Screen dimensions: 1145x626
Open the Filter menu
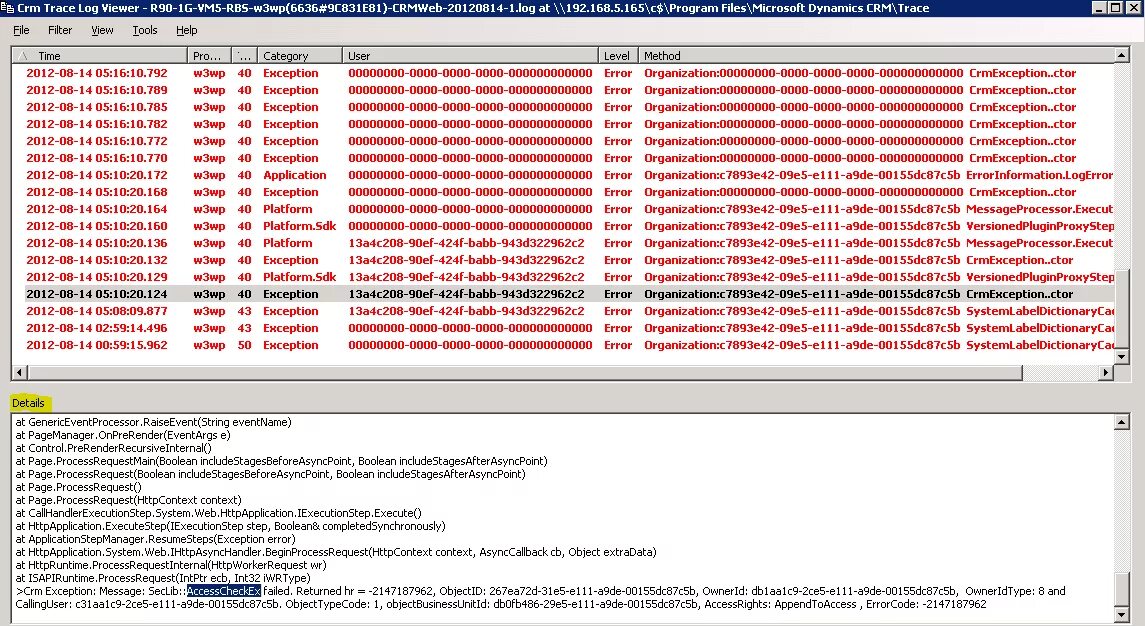tap(60, 30)
